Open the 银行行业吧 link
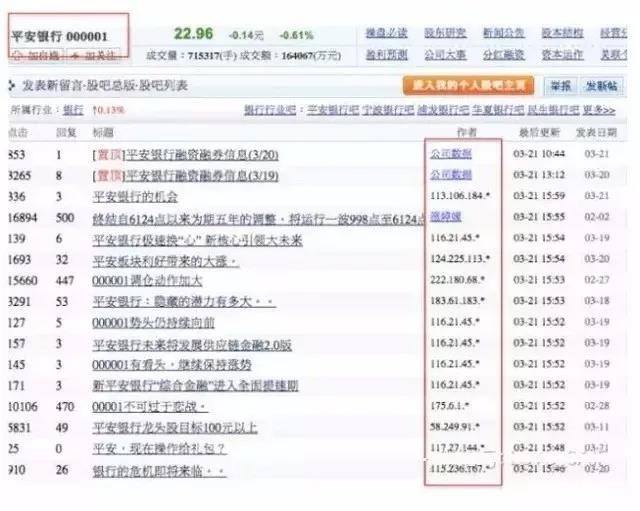The height and width of the screenshot is (511, 640). pyautogui.click(x=270, y=110)
